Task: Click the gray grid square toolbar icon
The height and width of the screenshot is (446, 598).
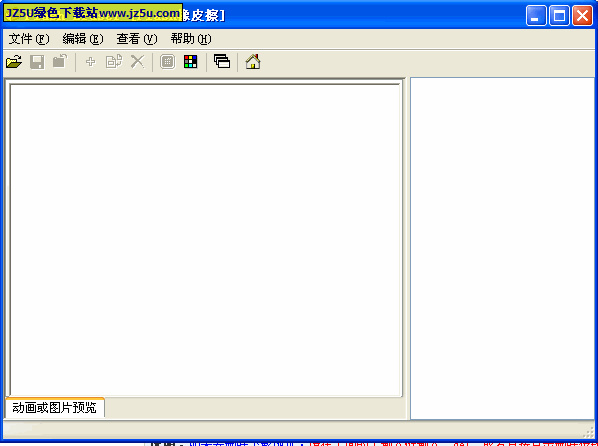Action: [x=167, y=61]
